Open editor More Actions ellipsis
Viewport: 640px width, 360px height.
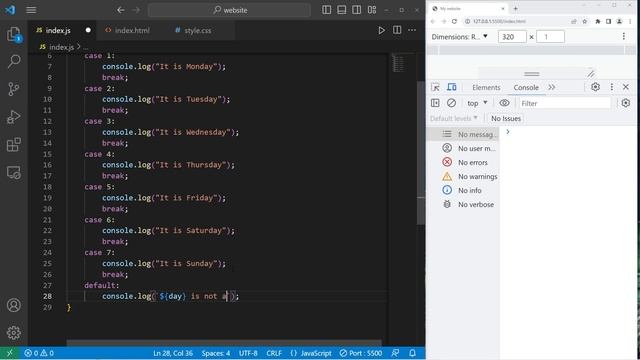click(412, 30)
